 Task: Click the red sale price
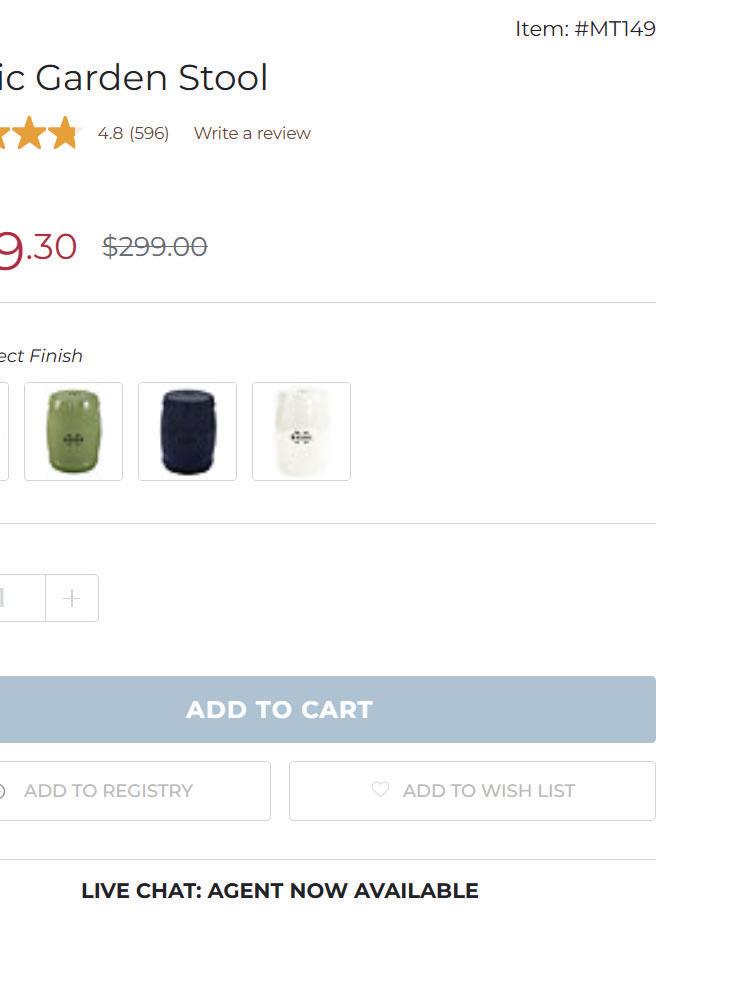pyautogui.click(x=38, y=247)
